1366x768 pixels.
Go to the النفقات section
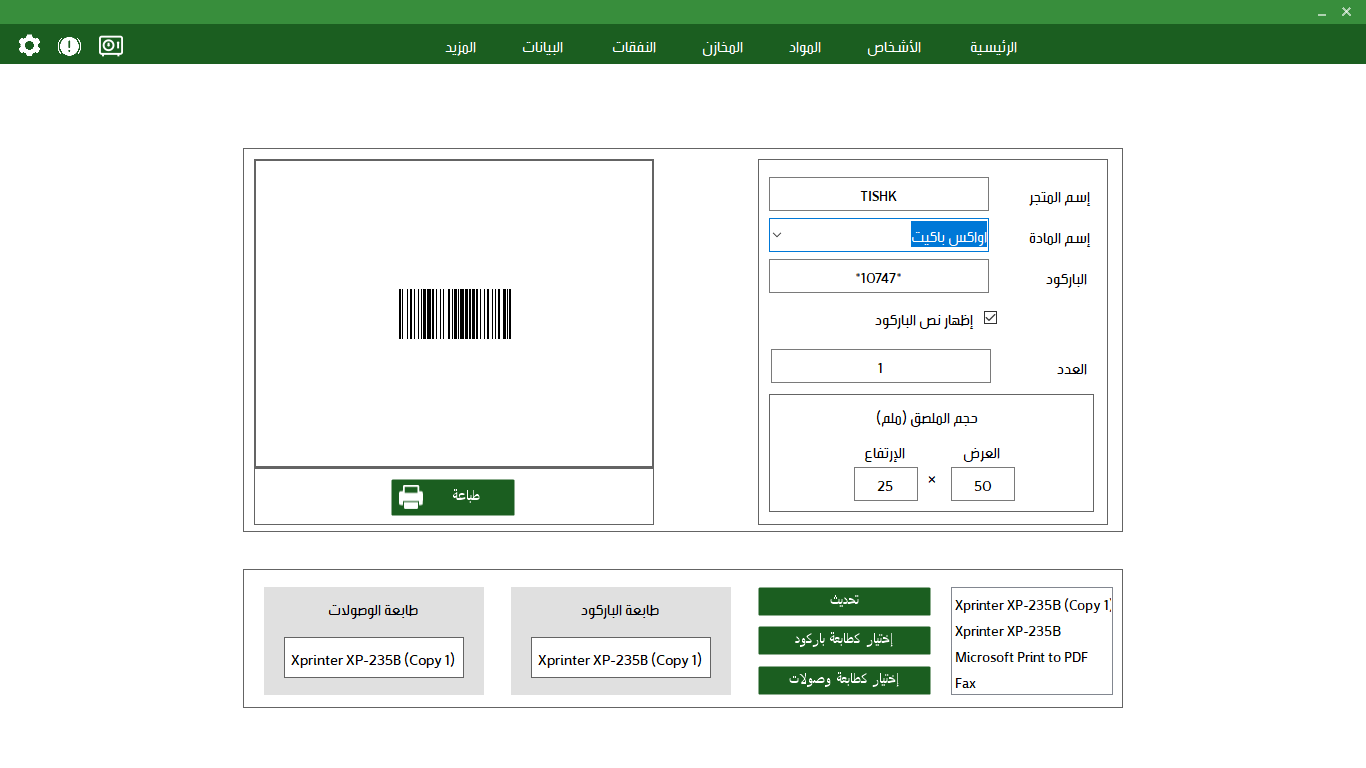click(x=634, y=47)
